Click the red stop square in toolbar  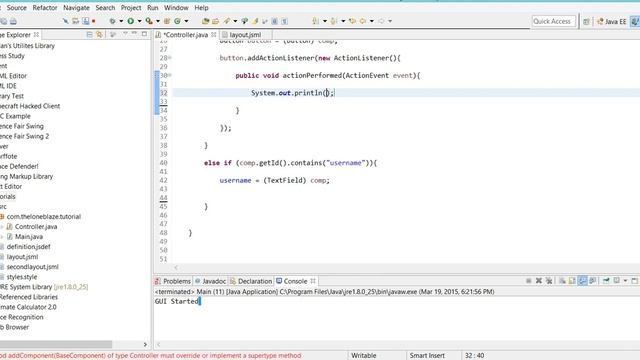(93, 21)
